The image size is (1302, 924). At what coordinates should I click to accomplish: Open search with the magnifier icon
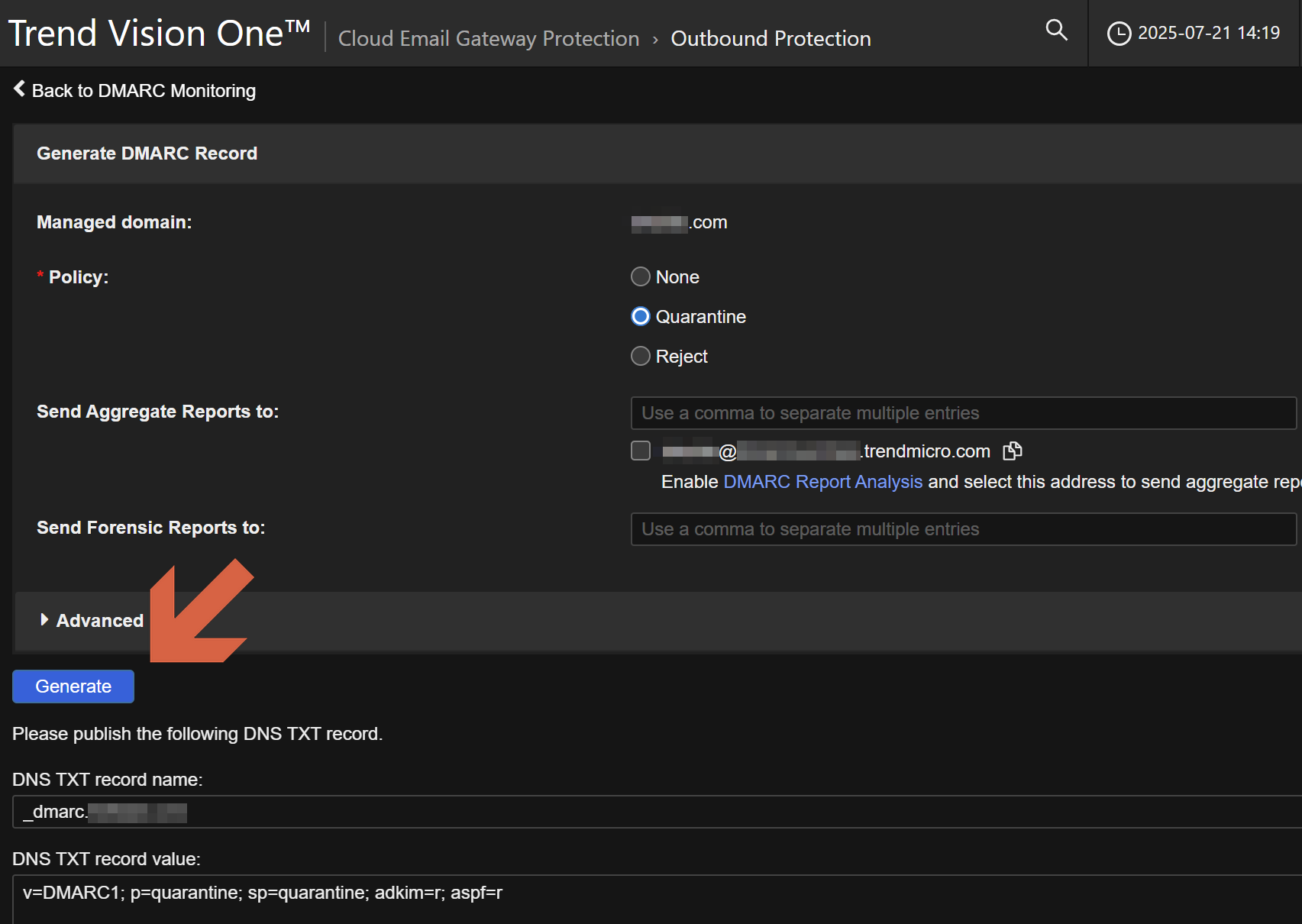1056,31
